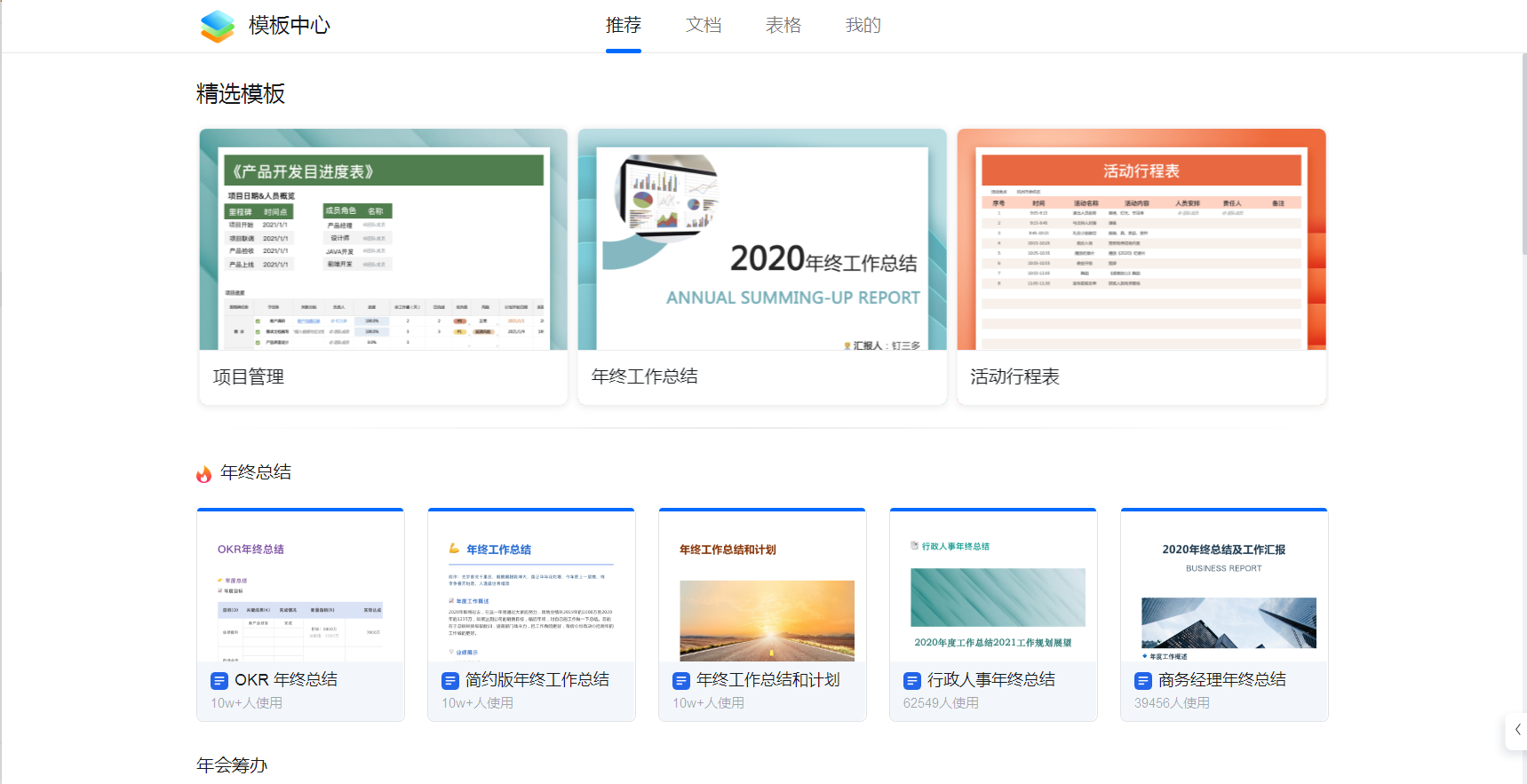The width and height of the screenshot is (1527, 784).
Task: Open the 年终工作总结和计划 preview with road photo
Action: pyautogui.click(x=762, y=587)
